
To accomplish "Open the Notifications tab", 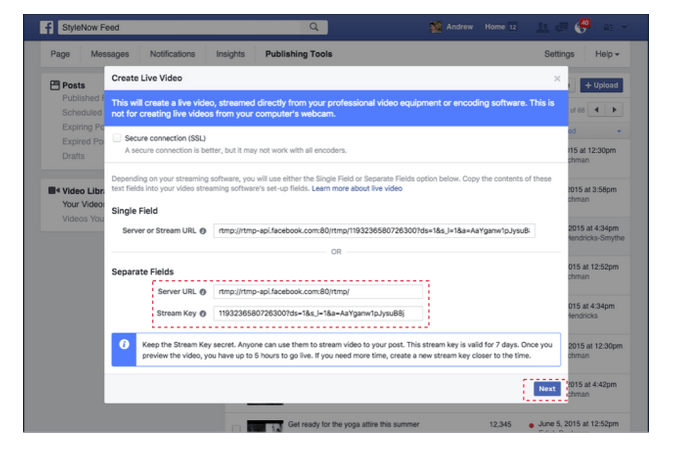I will click(x=172, y=54).
